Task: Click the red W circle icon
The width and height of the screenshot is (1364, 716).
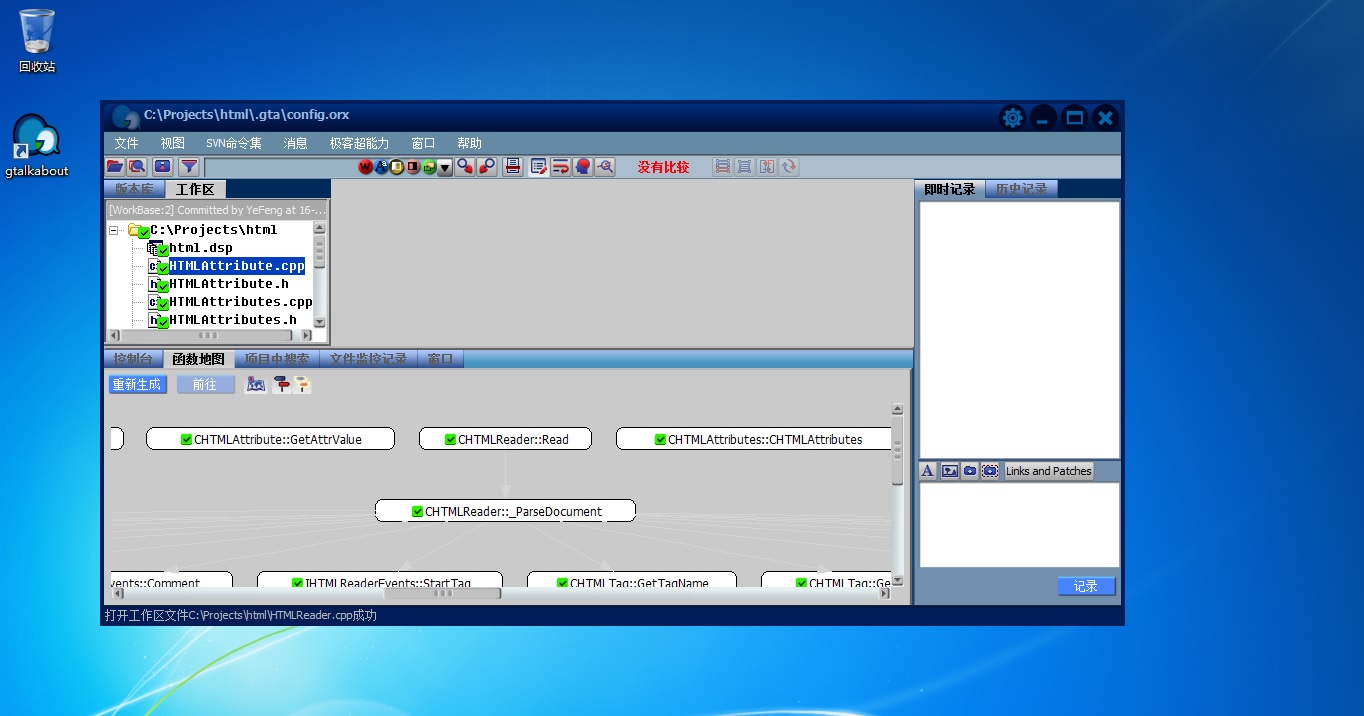Action: 365,167
